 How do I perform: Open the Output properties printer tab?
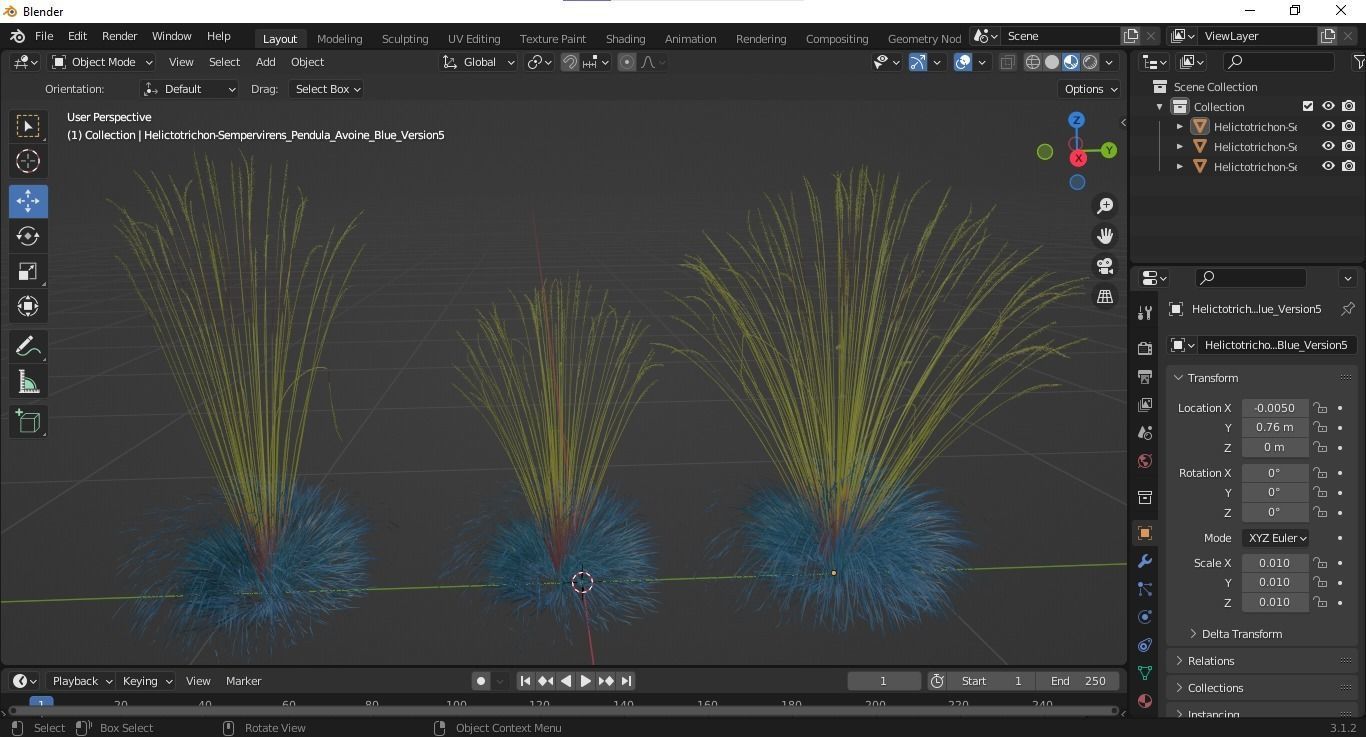click(x=1145, y=376)
